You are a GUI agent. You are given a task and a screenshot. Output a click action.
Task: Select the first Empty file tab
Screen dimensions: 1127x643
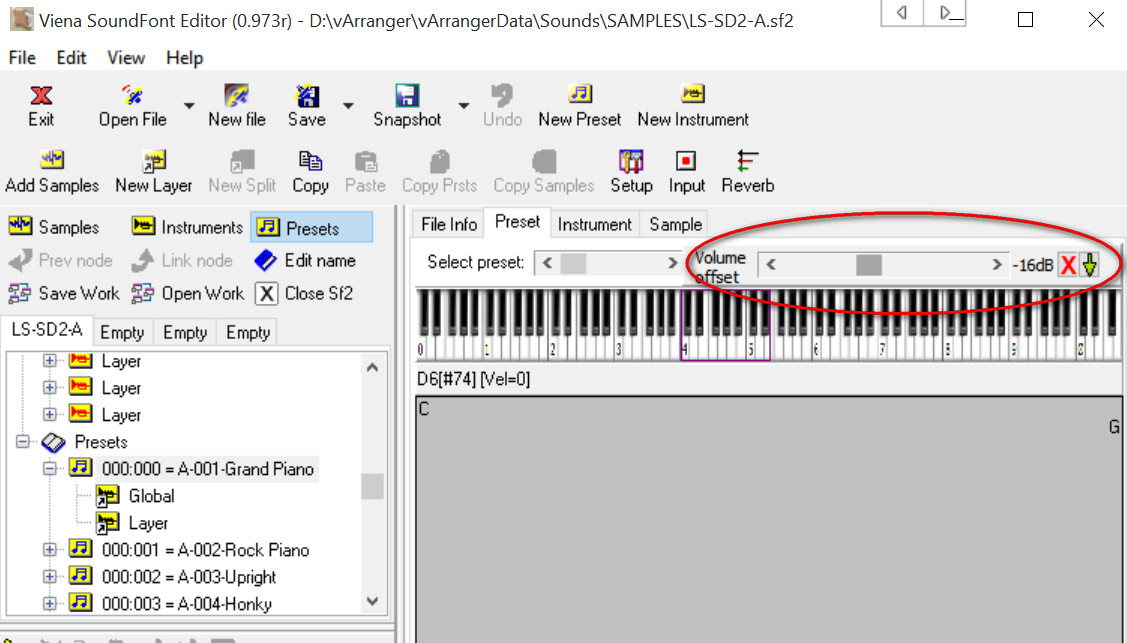[122, 332]
